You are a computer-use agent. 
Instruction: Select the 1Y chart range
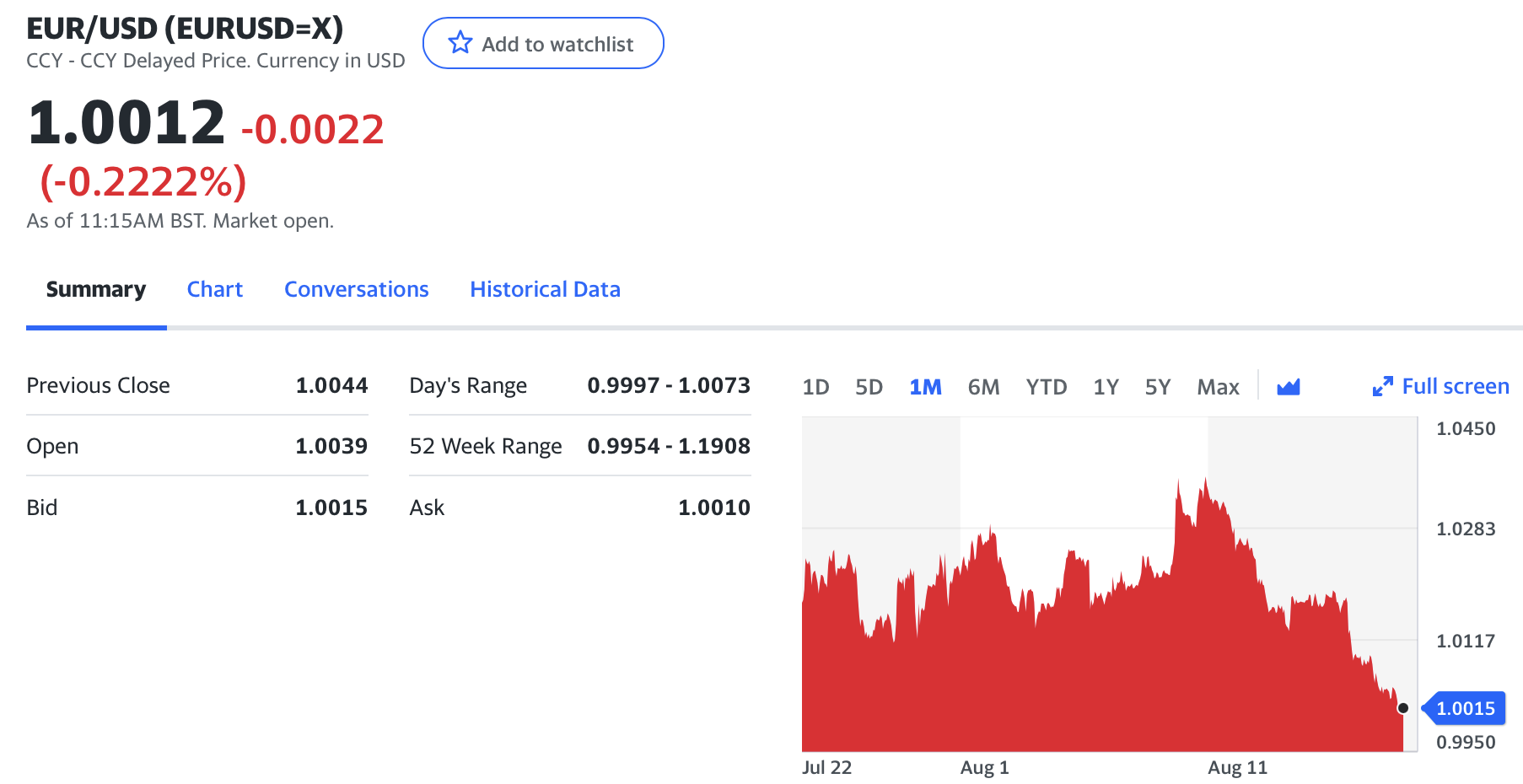1106,387
